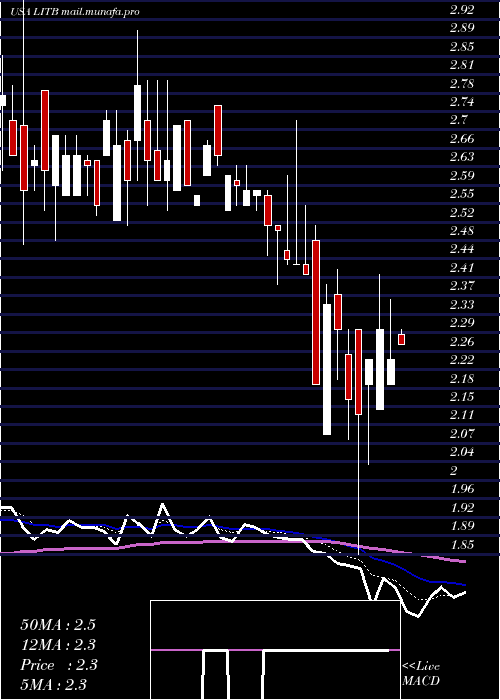Click the 2.41 price axis label
Viewport: 500px width, 700px height.
pos(462,267)
